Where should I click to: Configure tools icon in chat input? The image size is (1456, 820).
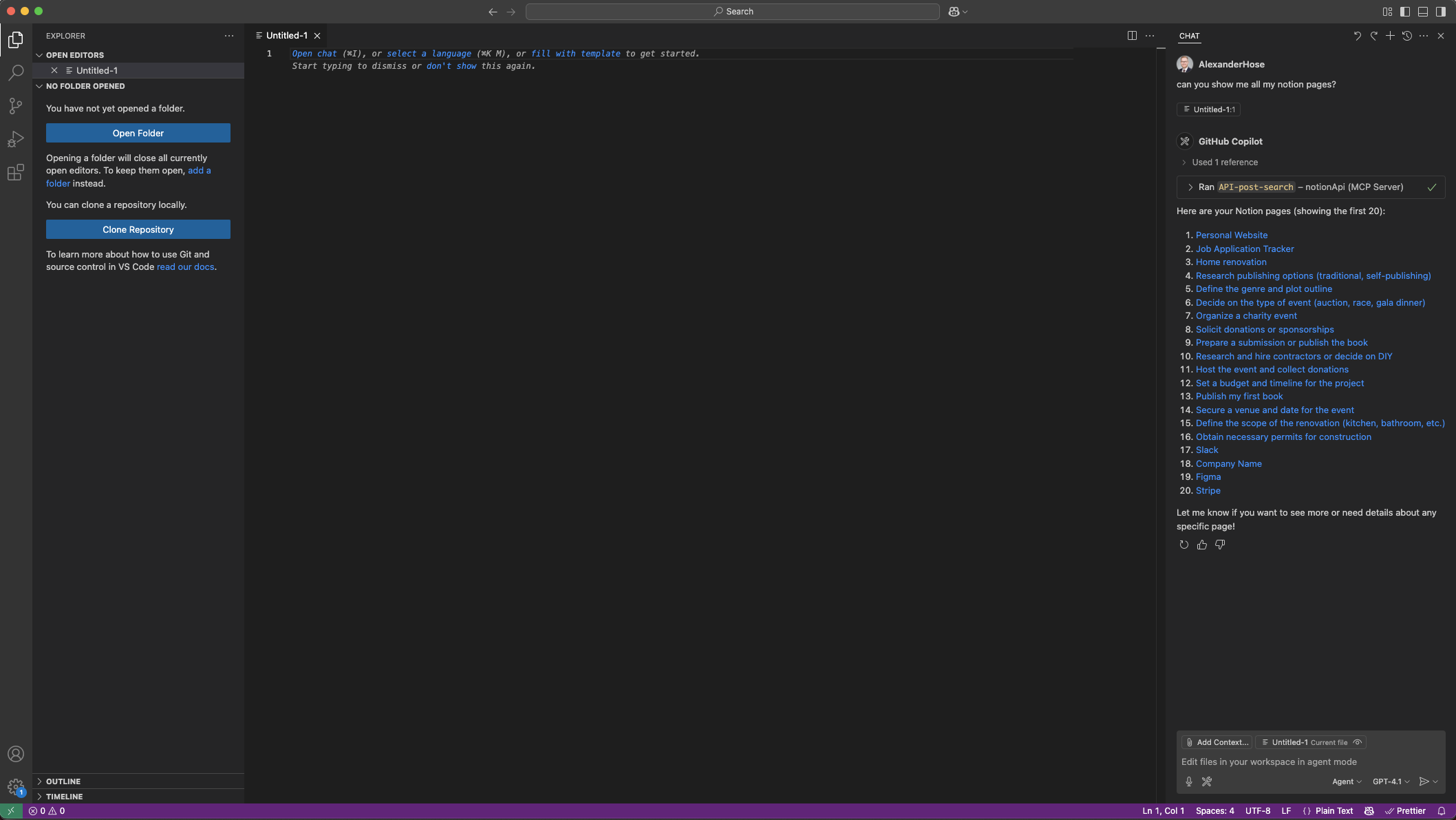pyautogui.click(x=1207, y=781)
